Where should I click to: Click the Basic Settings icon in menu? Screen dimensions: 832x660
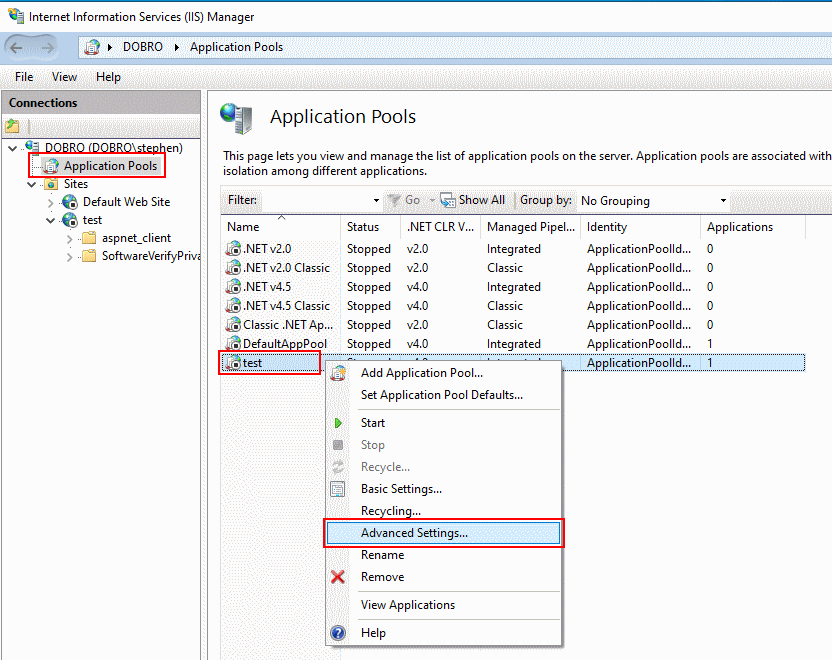pyautogui.click(x=337, y=489)
